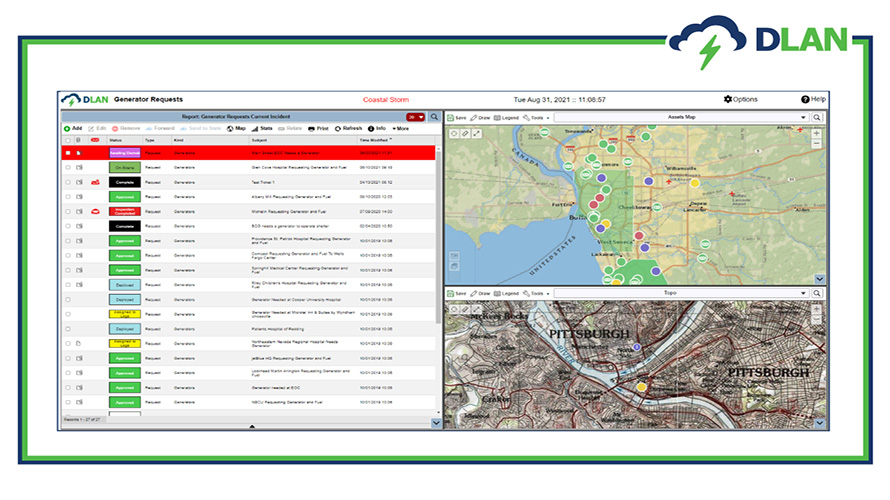
Task: Select the Cooper University Hospital row checkbox
Action: point(68,300)
